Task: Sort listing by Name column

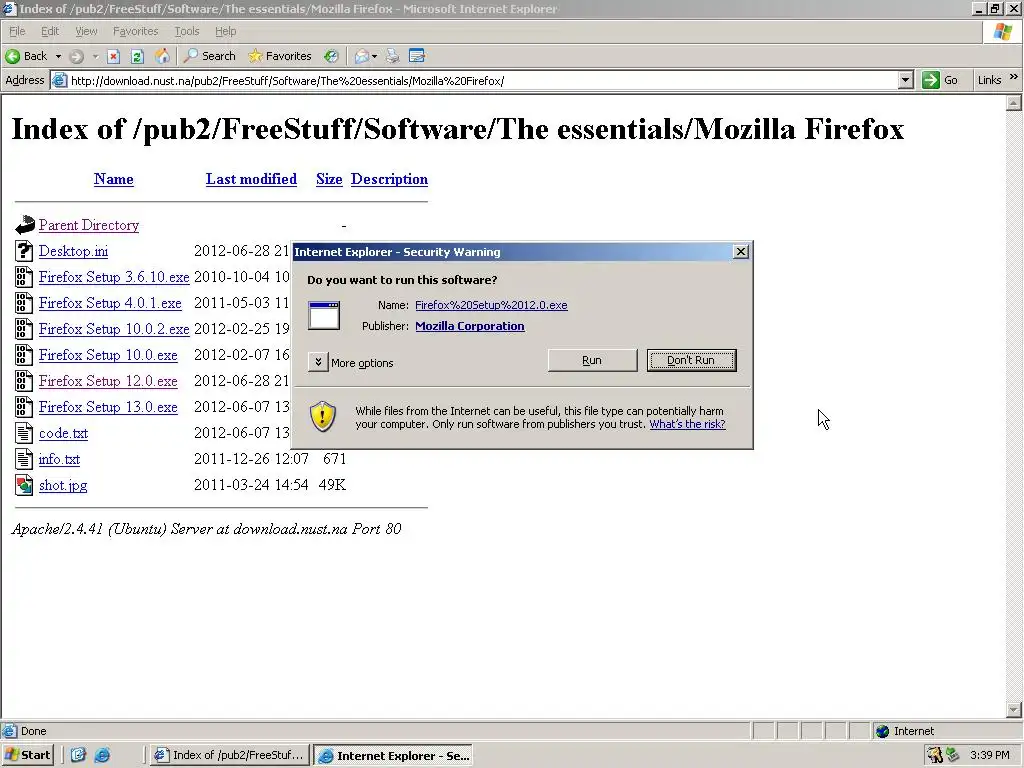Action: click(x=114, y=179)
